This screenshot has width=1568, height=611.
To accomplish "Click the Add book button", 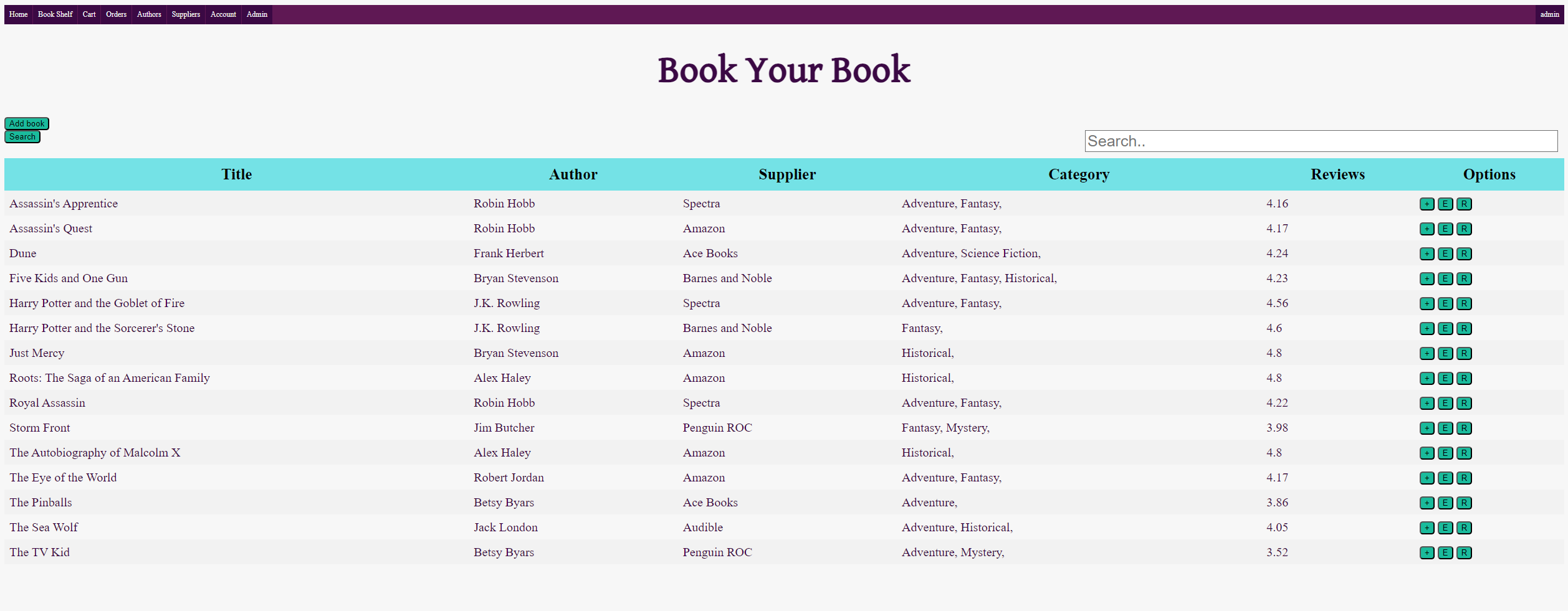I will [27, 123].
